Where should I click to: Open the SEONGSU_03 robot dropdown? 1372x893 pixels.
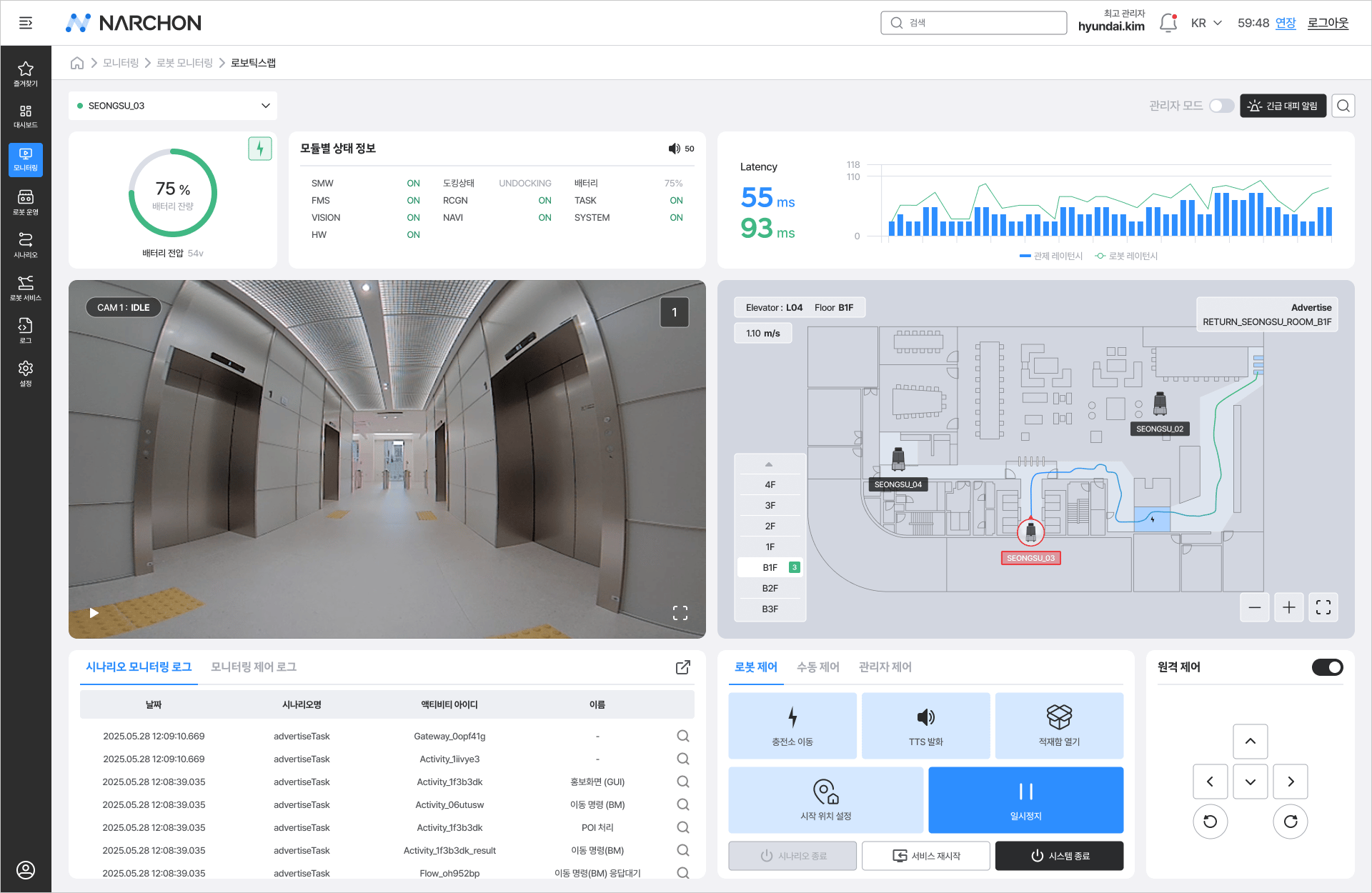(173, 106)
